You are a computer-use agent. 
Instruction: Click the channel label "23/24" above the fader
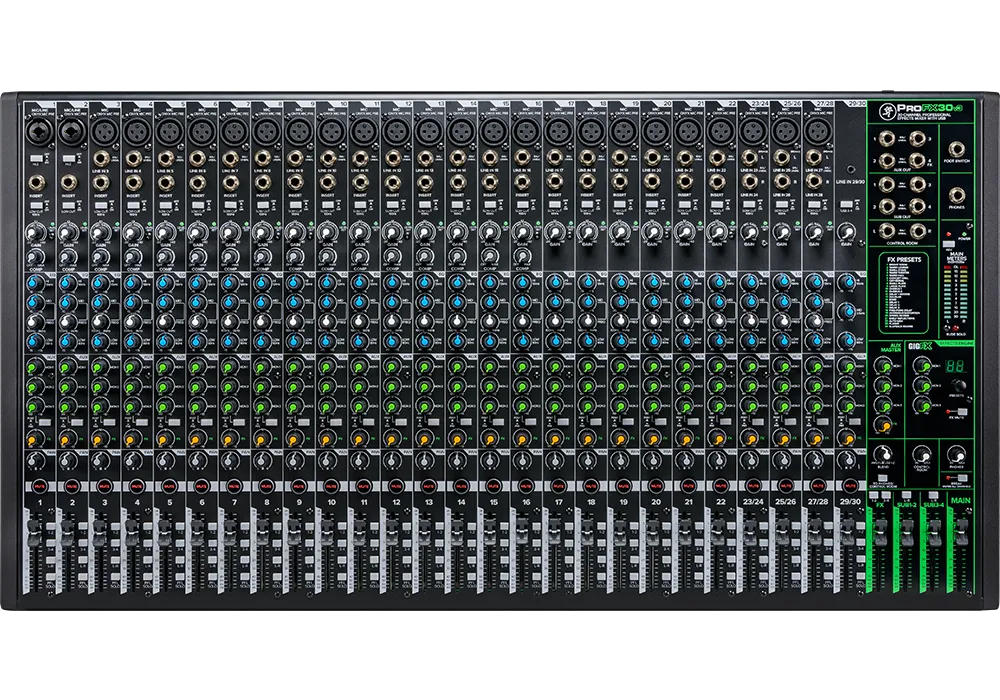(x=753, y=502)
